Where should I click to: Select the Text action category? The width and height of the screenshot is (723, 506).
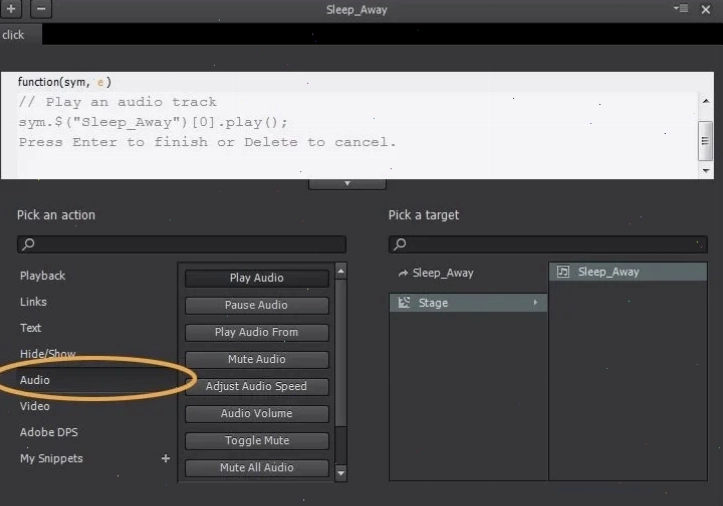[30, 328]
